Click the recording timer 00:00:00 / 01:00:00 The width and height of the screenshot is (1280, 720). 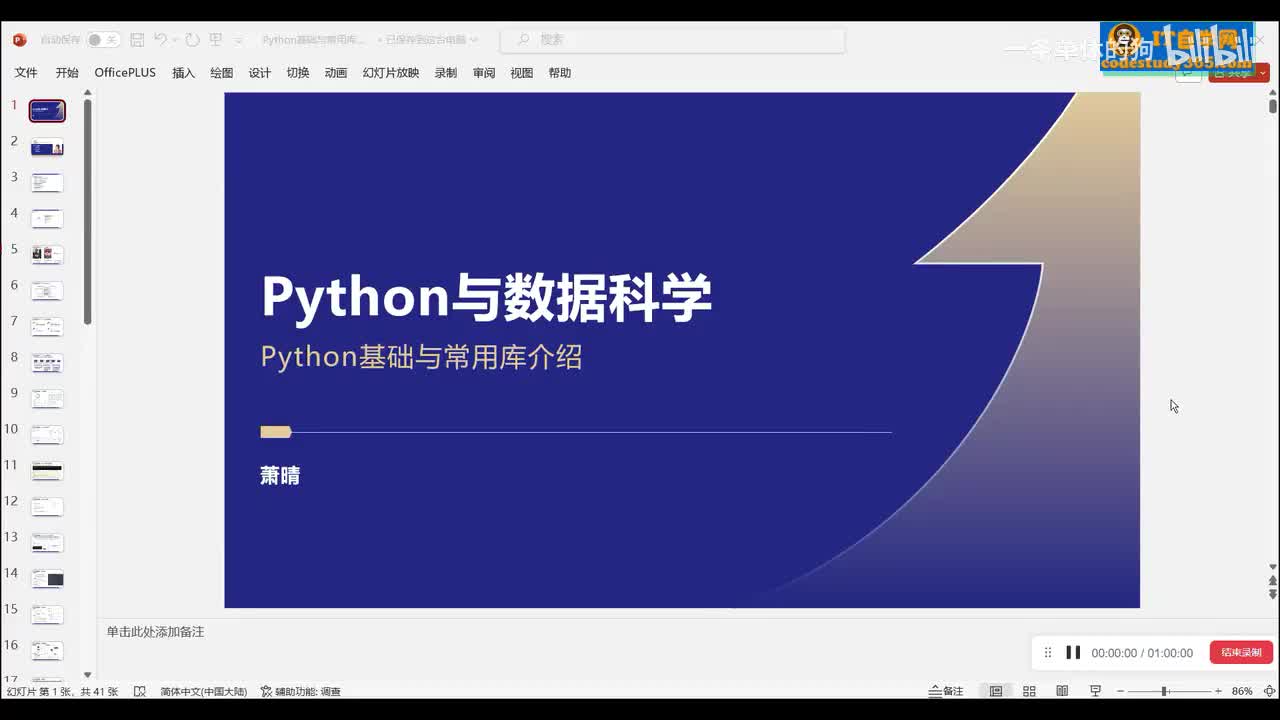[x=1142, y=653]
